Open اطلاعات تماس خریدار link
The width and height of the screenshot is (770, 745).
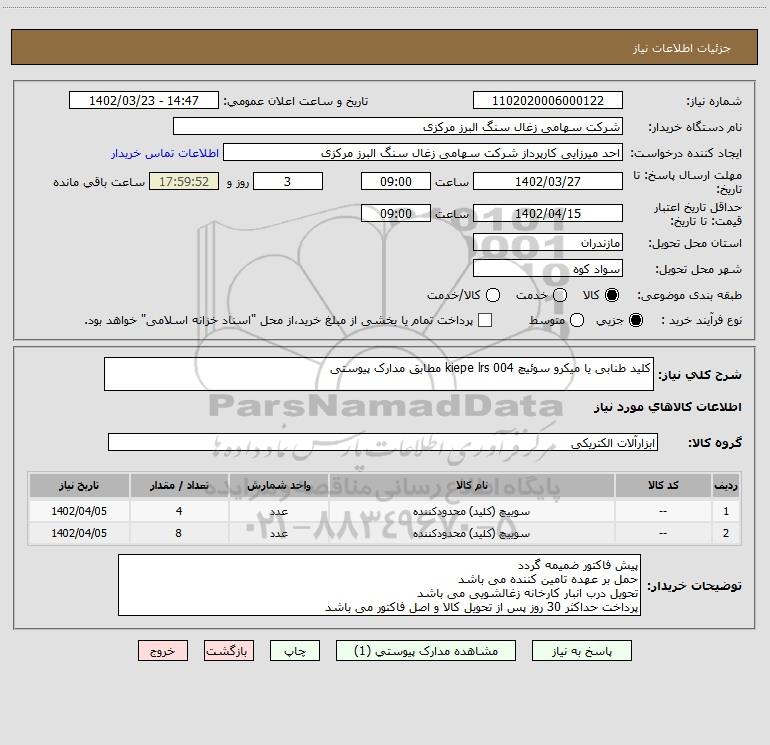click(165, 153)
